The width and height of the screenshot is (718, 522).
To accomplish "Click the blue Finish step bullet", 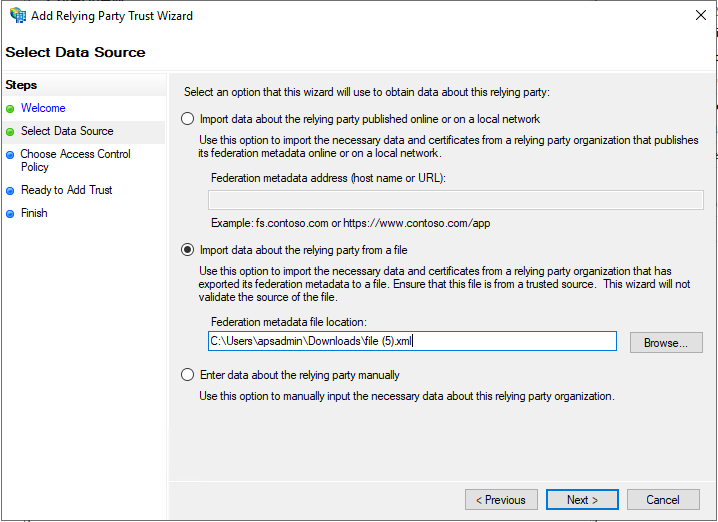I will coord(10,214).
